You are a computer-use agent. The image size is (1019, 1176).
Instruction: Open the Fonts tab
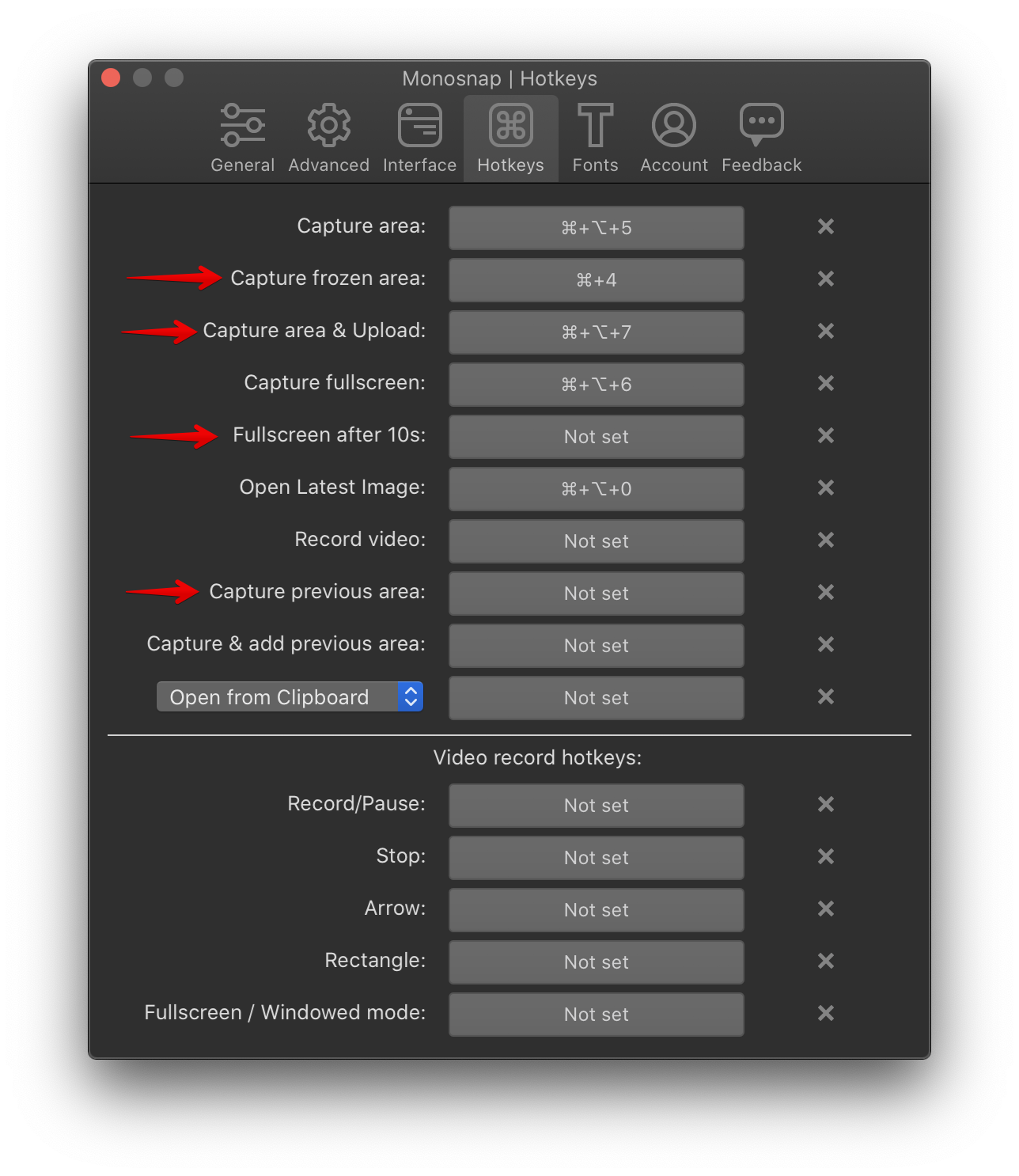coord(595,138)
